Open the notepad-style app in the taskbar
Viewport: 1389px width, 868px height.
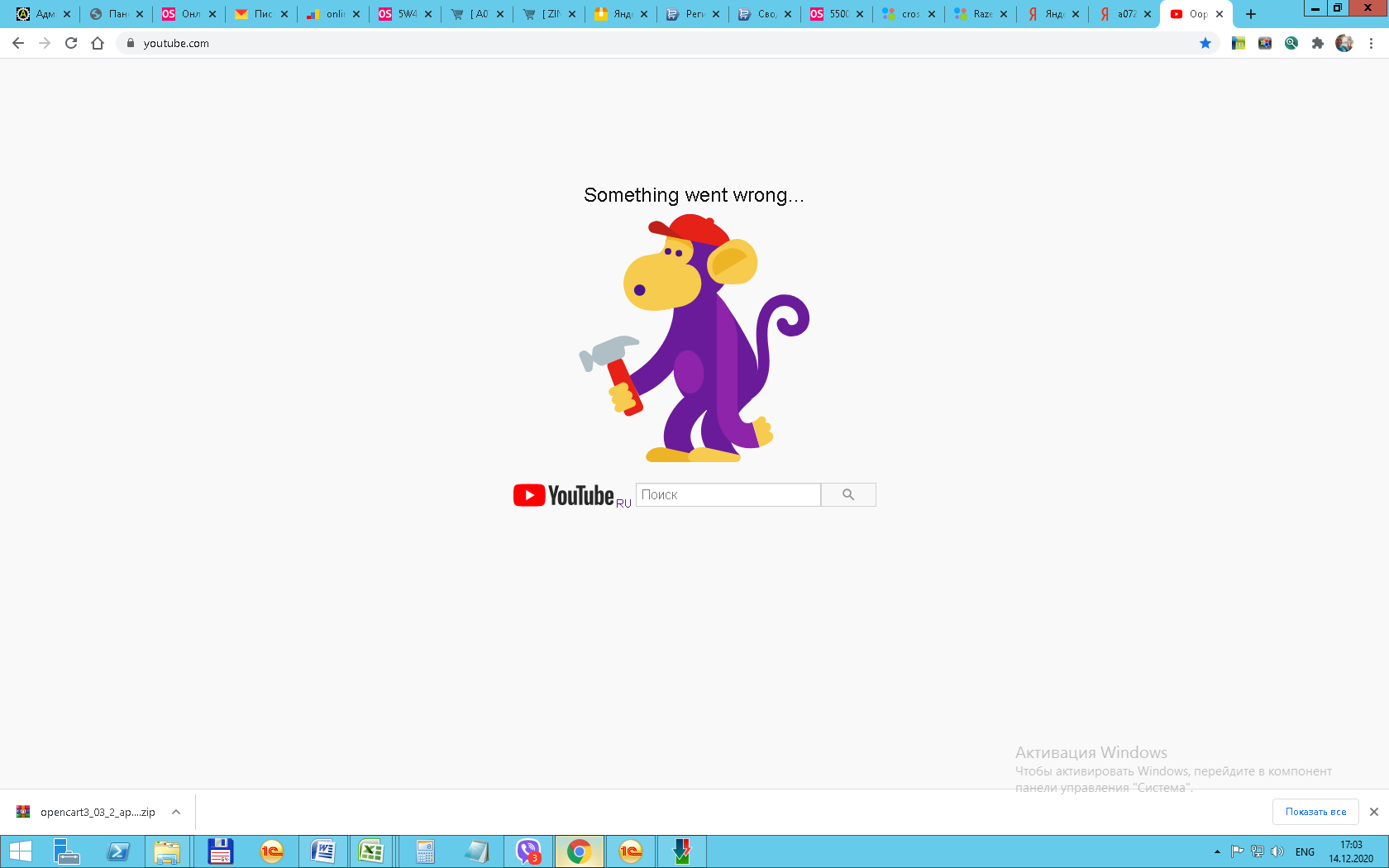tap(477, 851)
